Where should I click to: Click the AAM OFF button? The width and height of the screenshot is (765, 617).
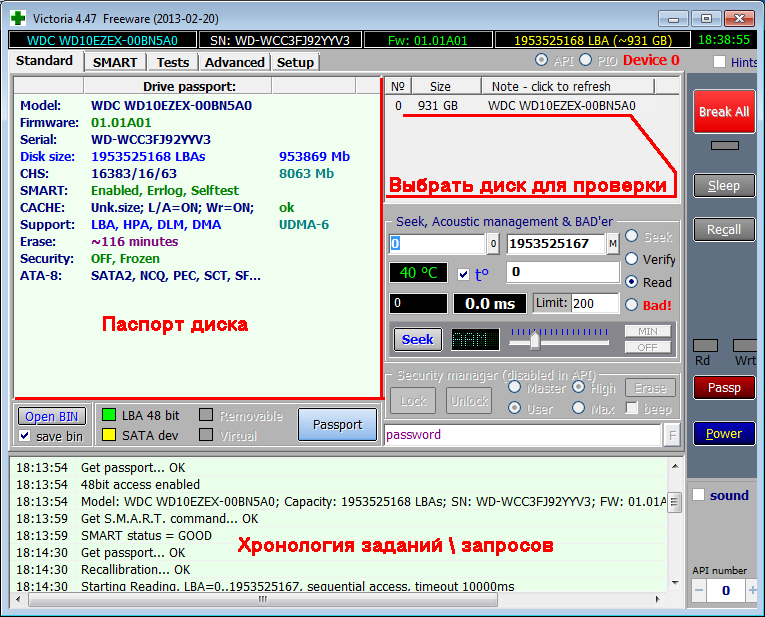pyautogui.click(x=647, y=348)
